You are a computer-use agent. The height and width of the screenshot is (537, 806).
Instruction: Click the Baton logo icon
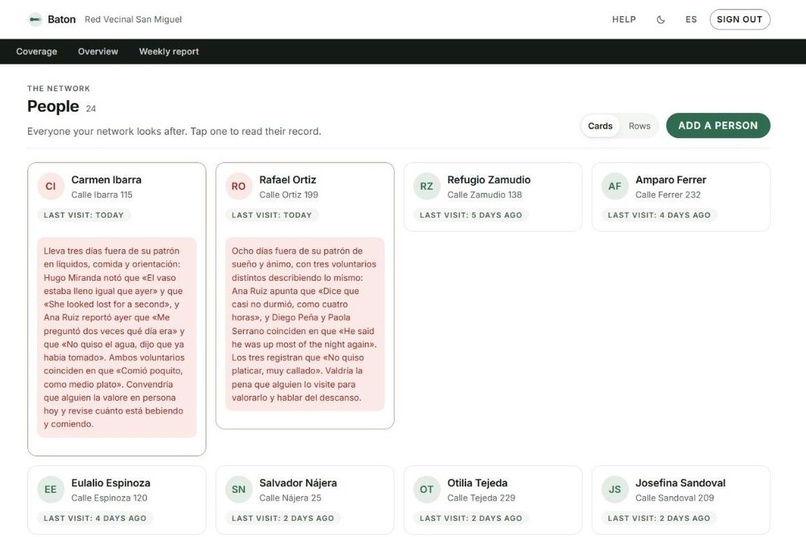click(x=35, y=20)
